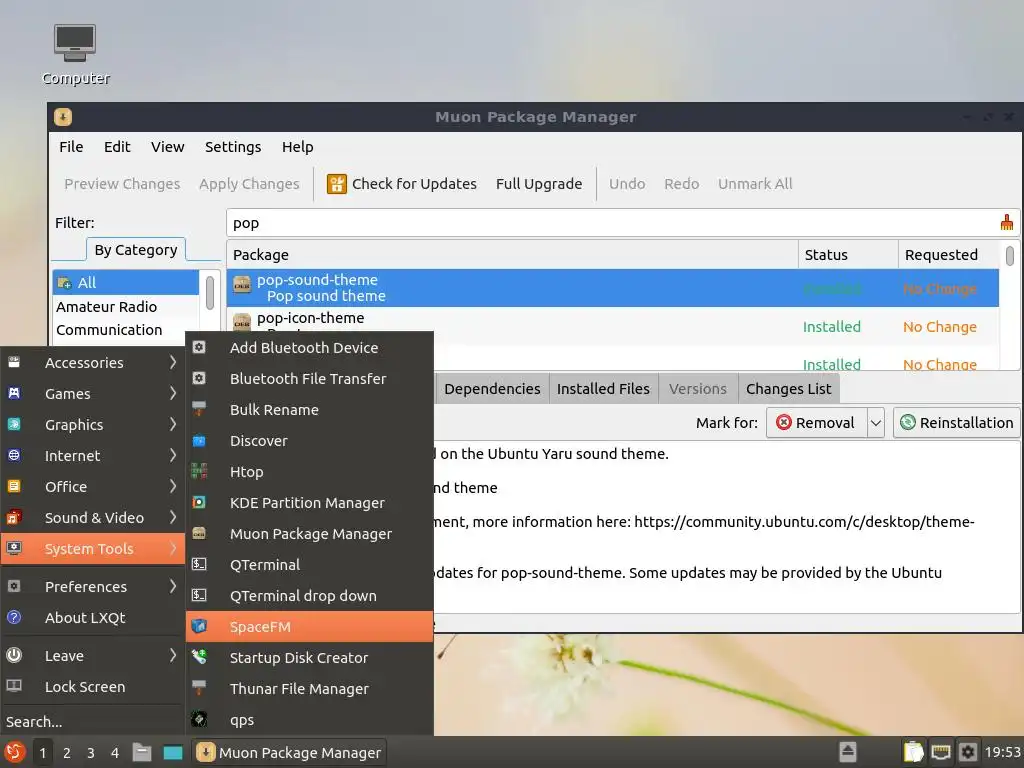Viewport: 1024px width, 768px height.
Task: Click the SpaceFM icon
Action: (199, 626)
